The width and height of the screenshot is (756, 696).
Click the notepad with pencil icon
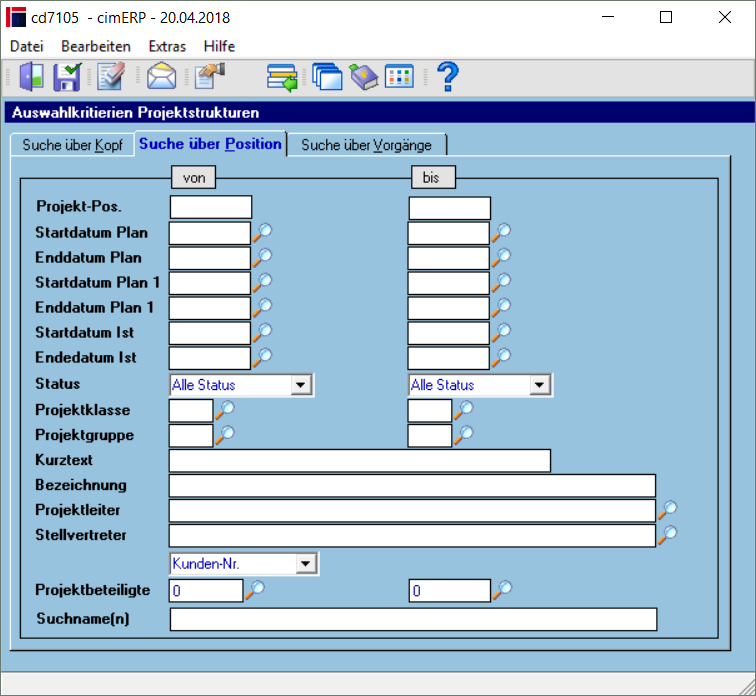(x=111, y=77)
